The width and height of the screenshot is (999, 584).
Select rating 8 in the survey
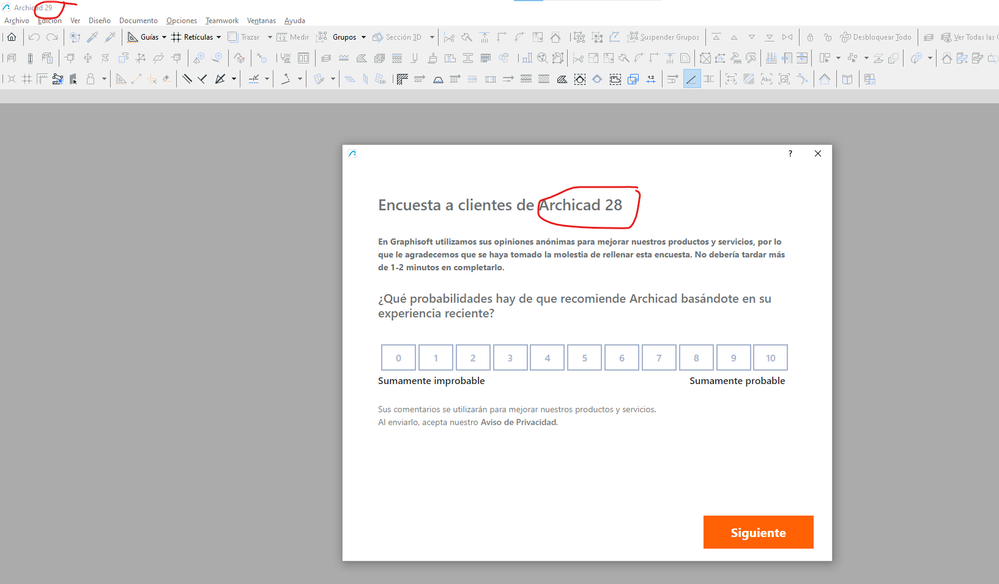coord(696,357)
